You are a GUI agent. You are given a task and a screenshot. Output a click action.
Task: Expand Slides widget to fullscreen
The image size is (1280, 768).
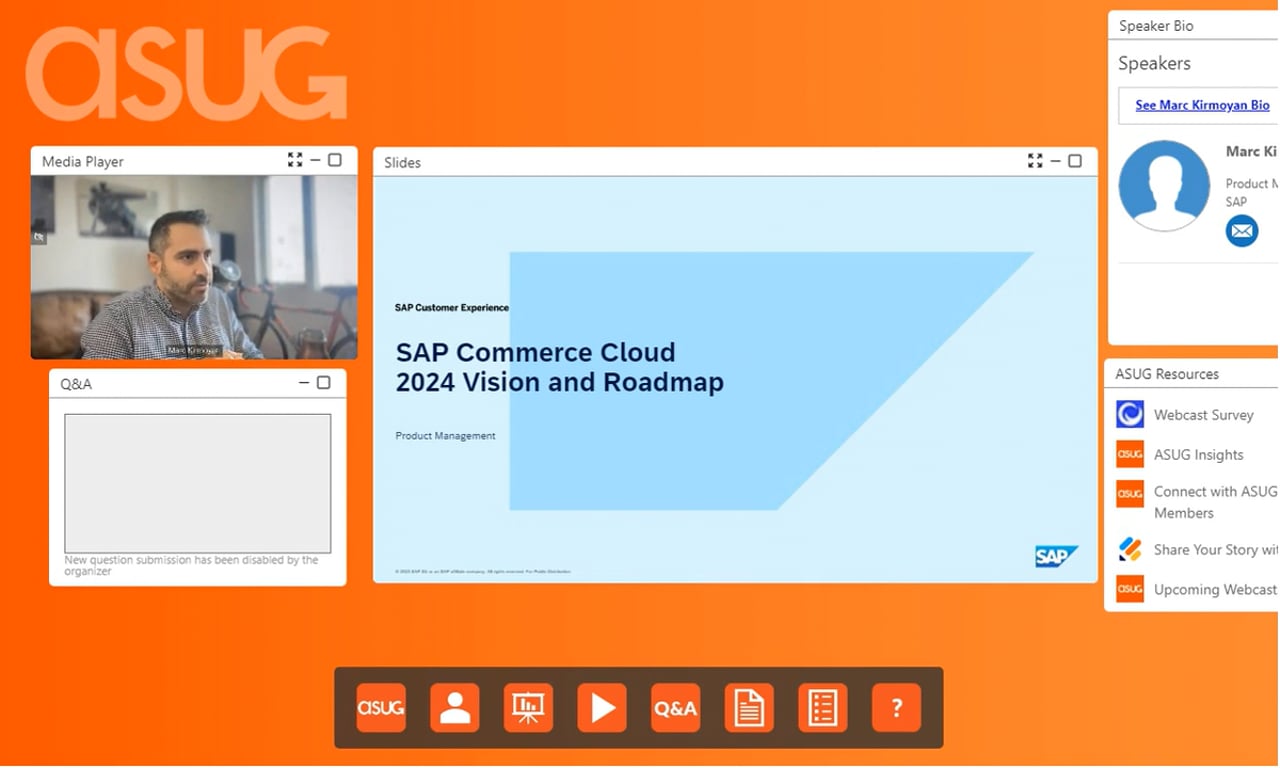[x=1035, y=161]
